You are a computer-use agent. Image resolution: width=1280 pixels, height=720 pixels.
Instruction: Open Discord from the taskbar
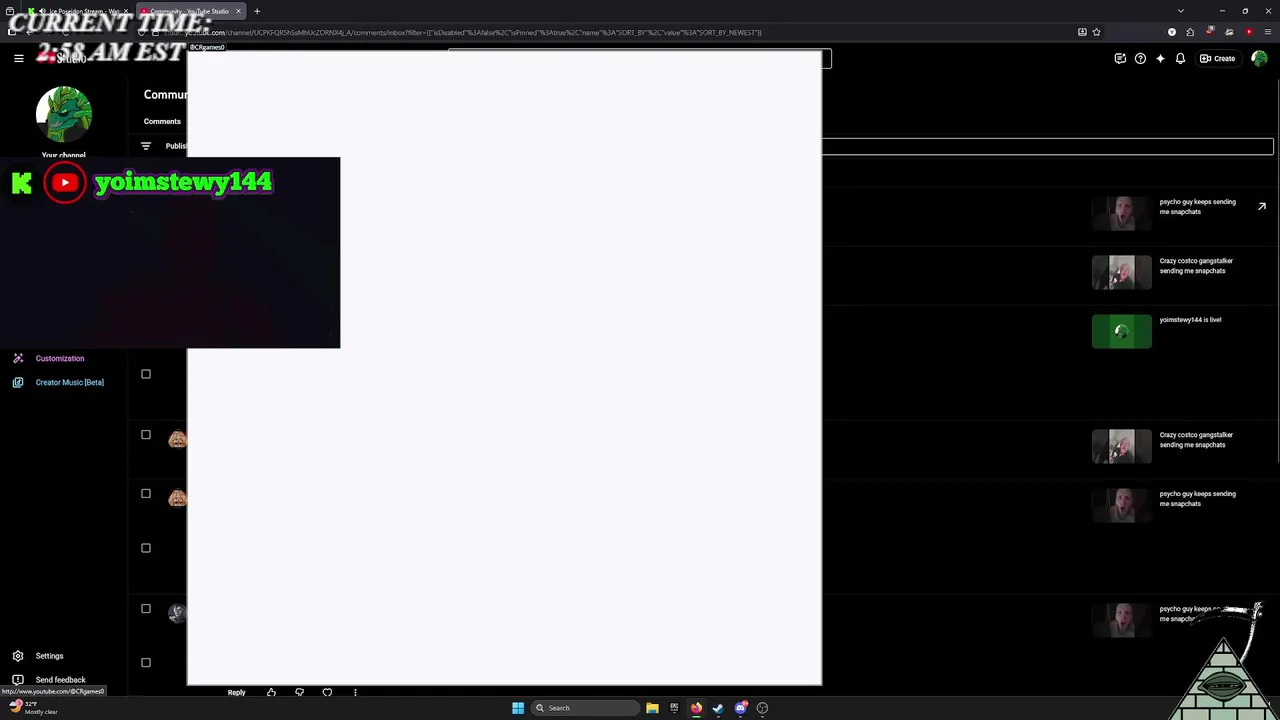click(x=740, y=708)
